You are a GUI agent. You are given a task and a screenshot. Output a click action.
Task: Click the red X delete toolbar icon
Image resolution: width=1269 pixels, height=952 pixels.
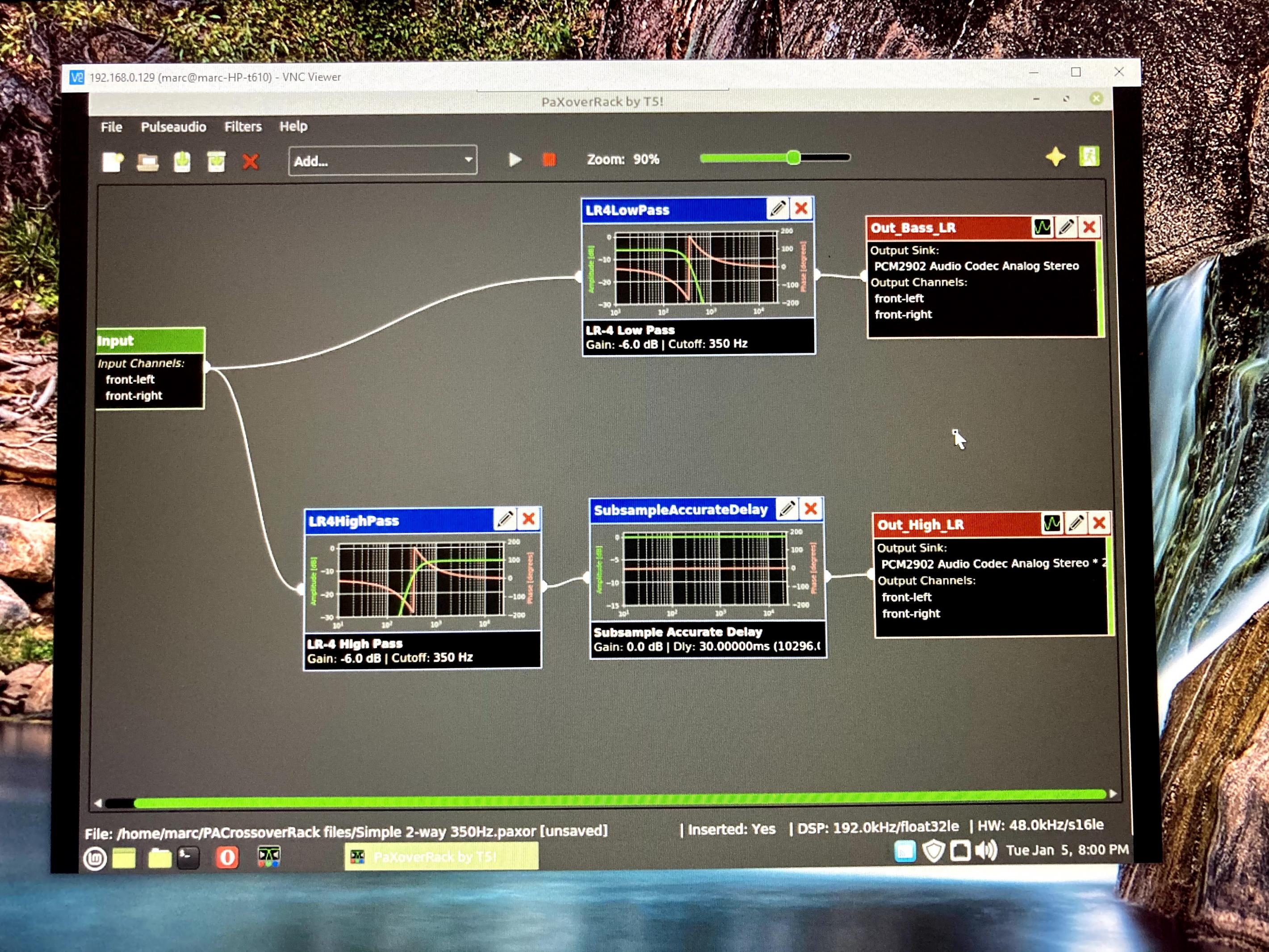250,162
